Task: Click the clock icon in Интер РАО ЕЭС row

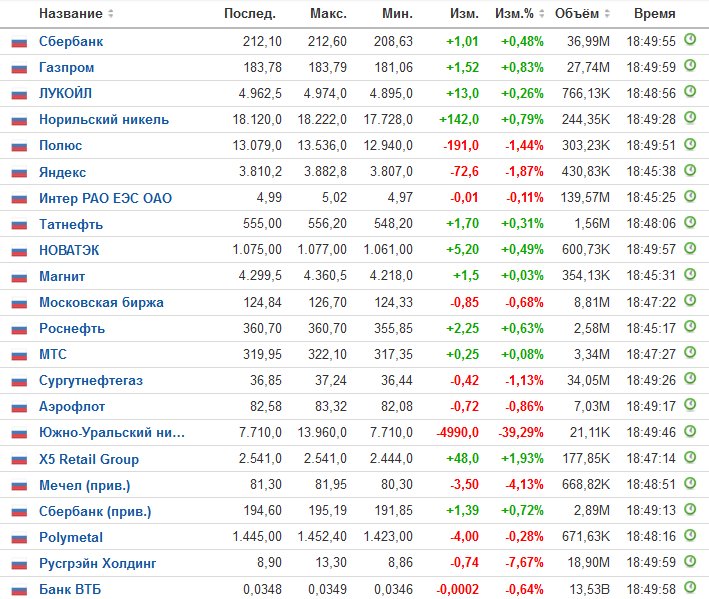Action: click(690, 196)
